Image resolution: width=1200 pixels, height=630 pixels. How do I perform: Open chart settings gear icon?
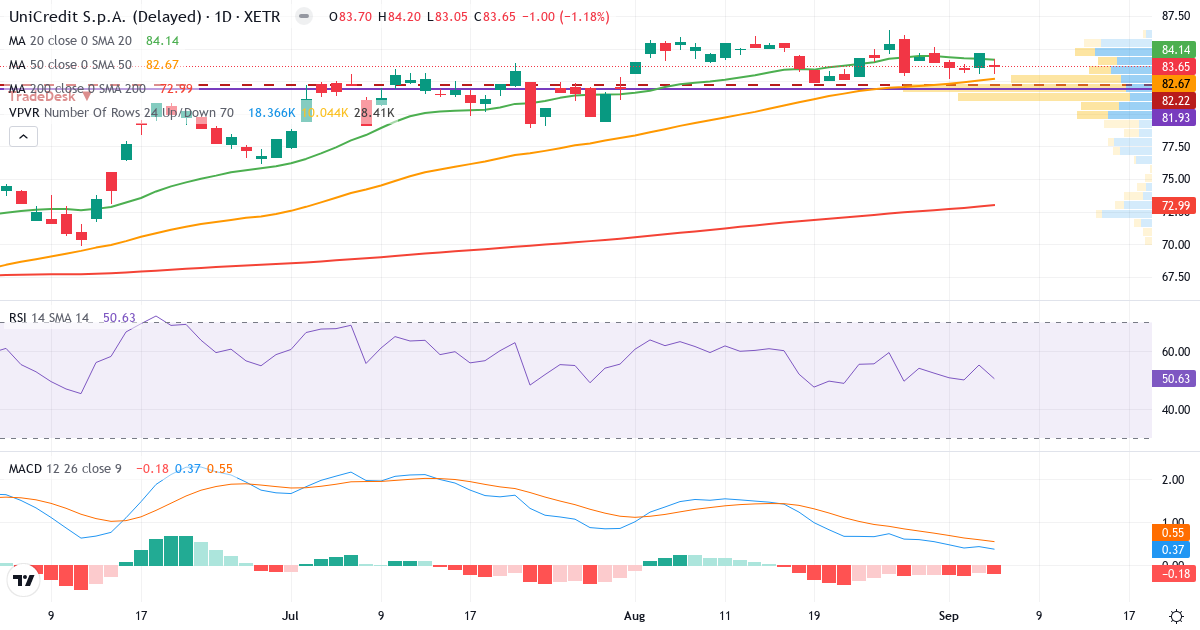click(1175, 615)
